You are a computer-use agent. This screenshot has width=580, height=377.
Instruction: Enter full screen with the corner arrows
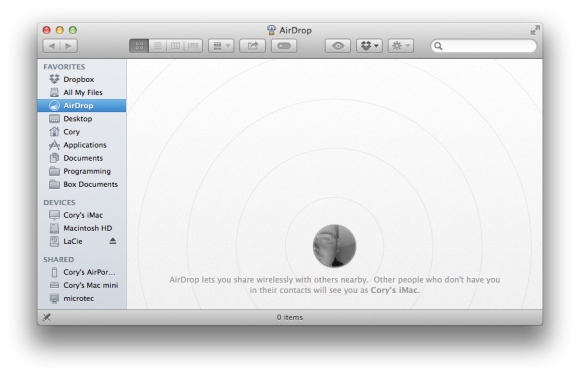click(x=535, y=30)
